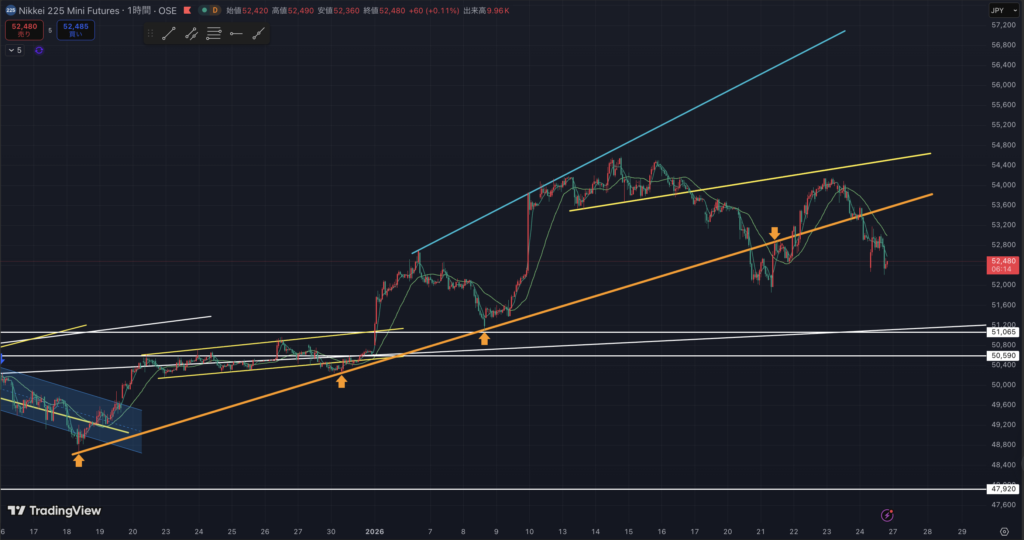Click the last line tool in floating toolbar
This screenshot has width=1024, height=540.
pyautogui.click(x=258, y=33)
